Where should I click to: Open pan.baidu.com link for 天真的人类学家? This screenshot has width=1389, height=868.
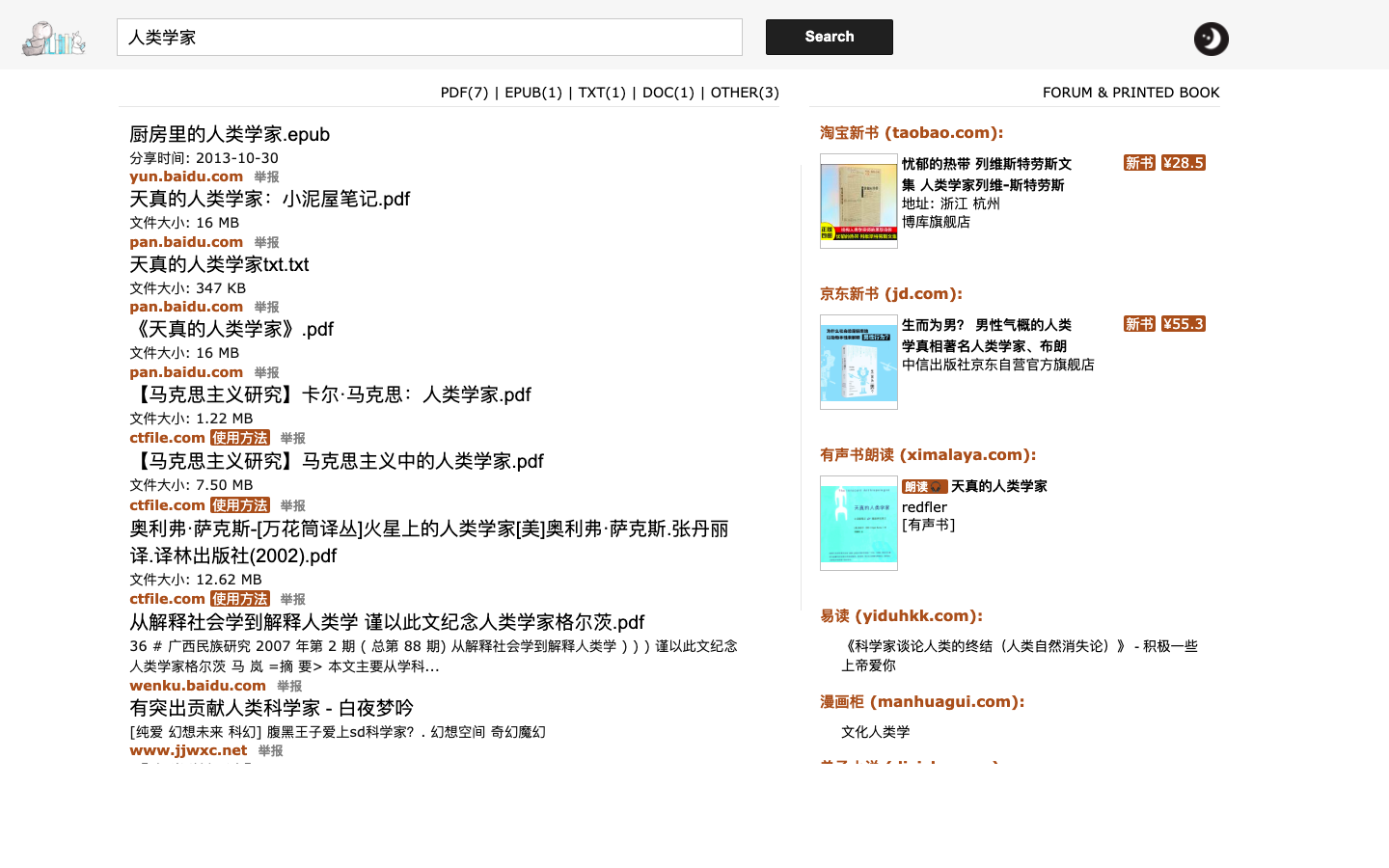(186, 241)
